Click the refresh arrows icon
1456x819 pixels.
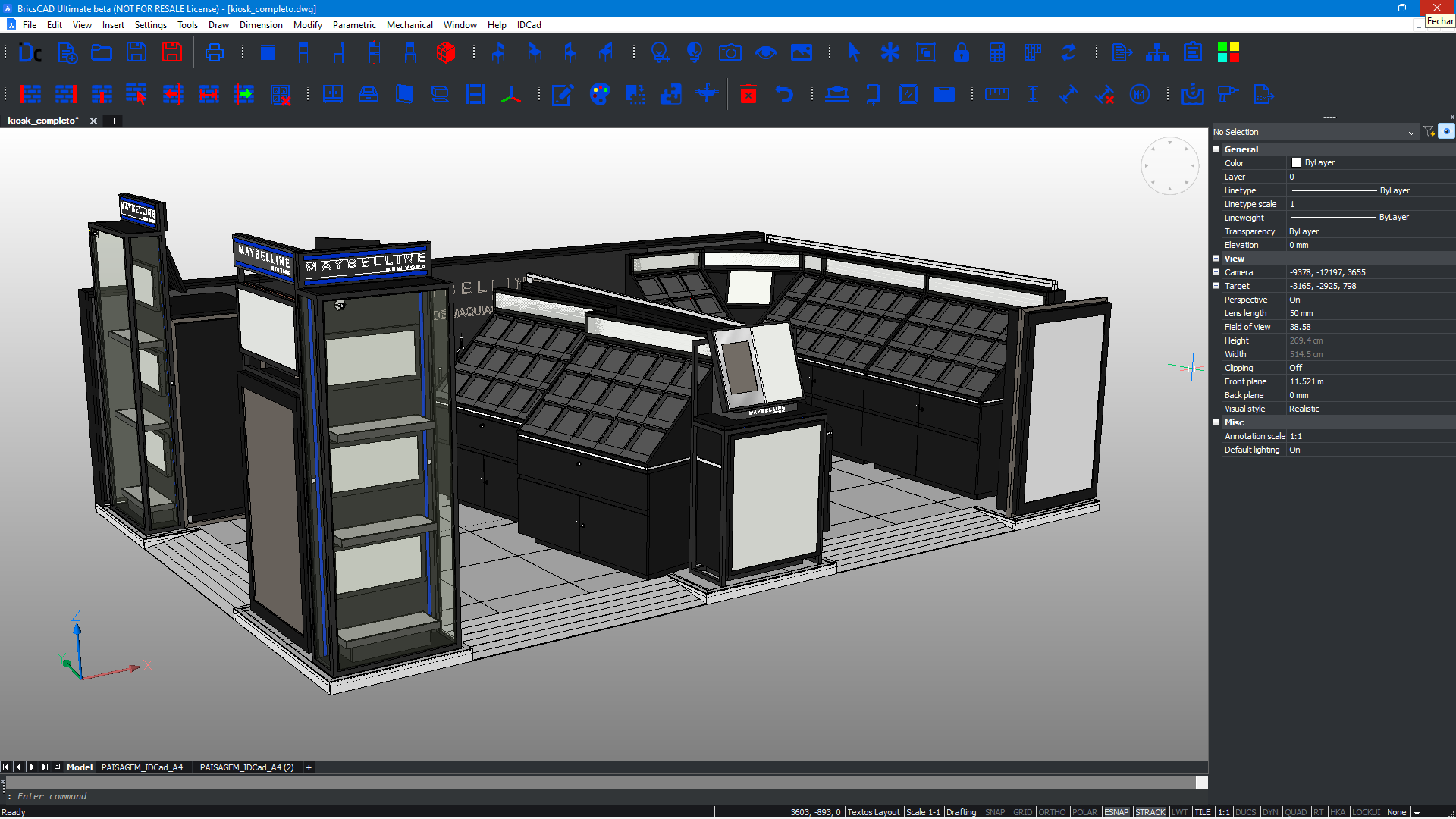[1068, 52]
